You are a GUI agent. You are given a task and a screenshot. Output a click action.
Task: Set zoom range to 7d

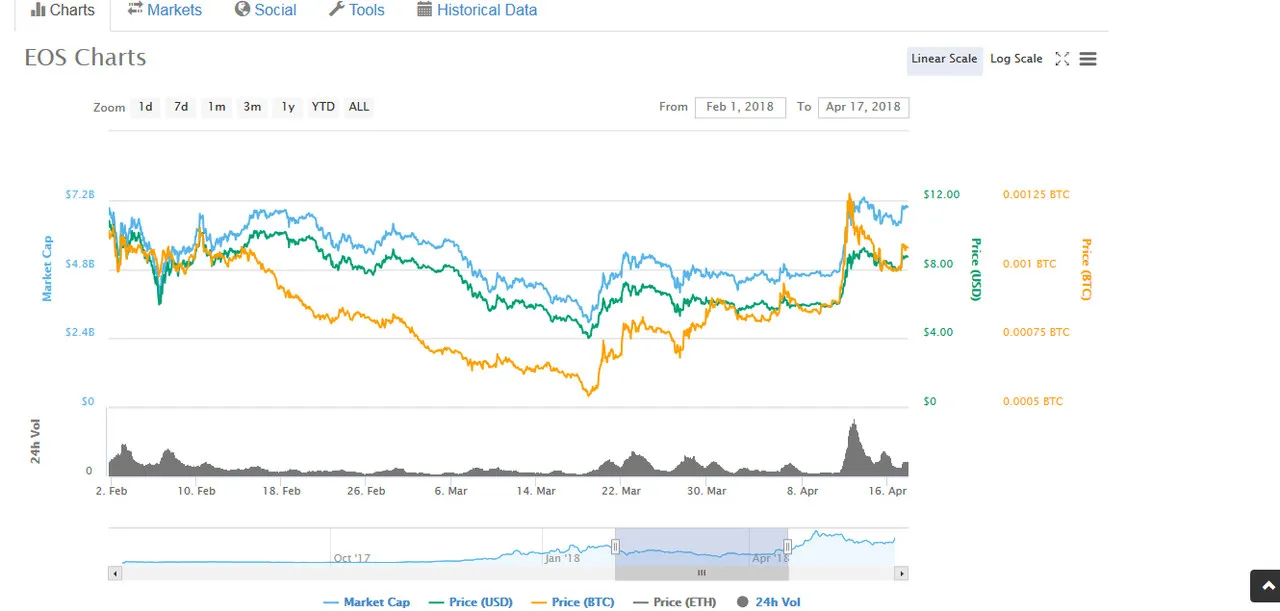pyautogui.click(x=181, y=107)
